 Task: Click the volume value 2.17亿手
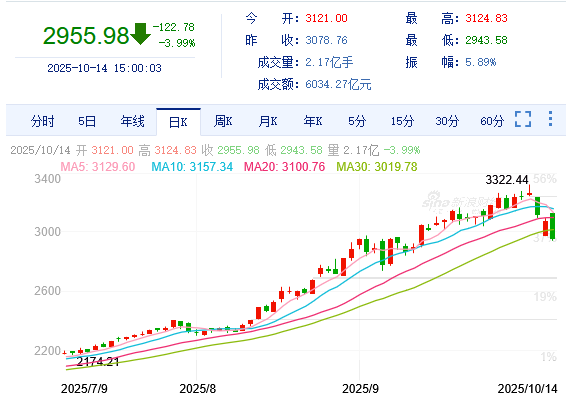coord(329,62)
